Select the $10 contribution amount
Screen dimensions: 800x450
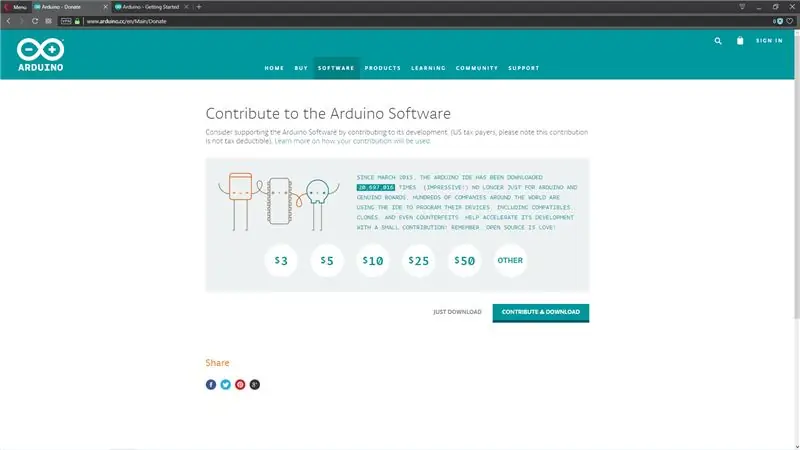[373, 261]
